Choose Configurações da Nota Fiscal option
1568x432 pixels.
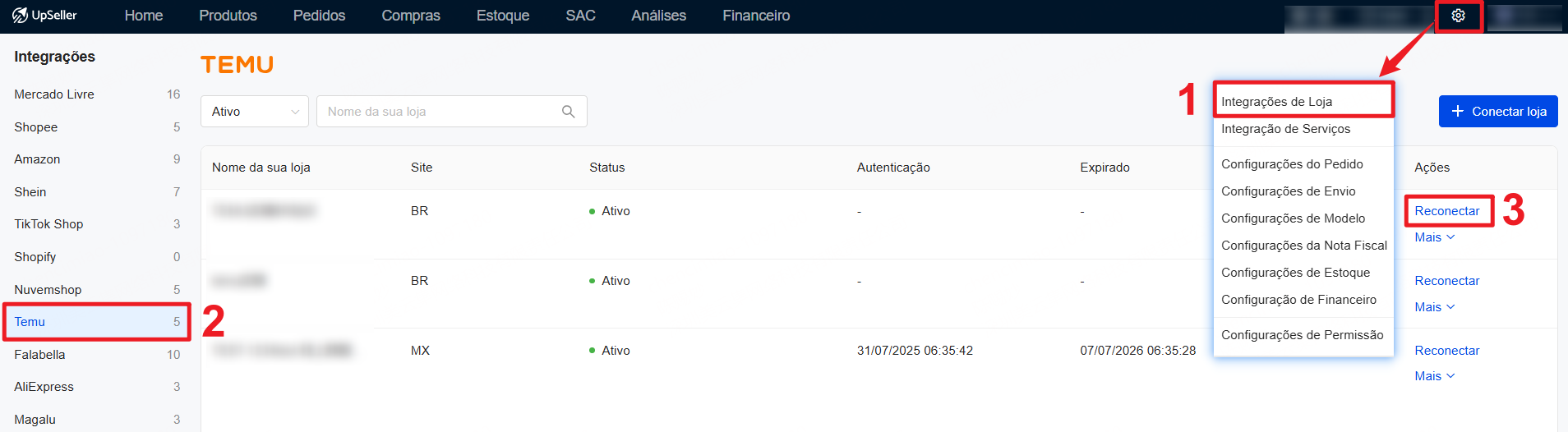pos(1303,246)
